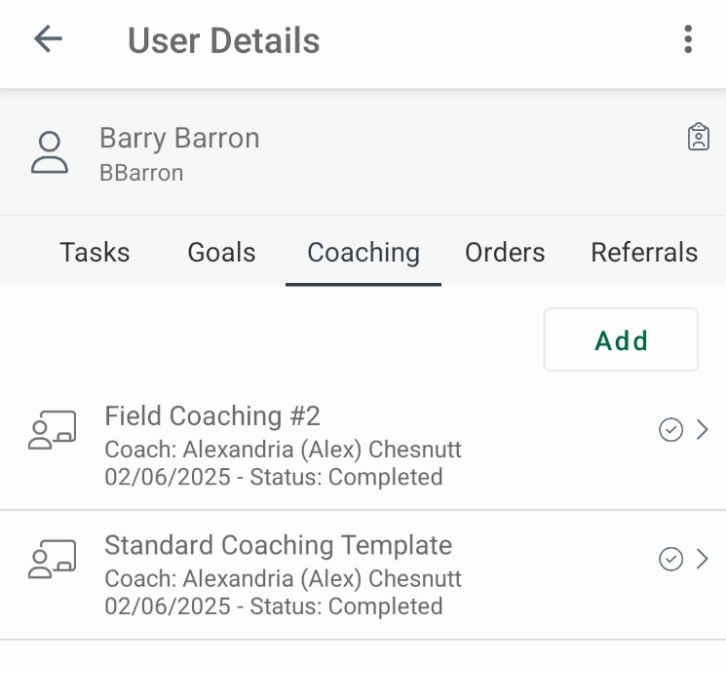The image size is (726, 673).
Task: Expand Field Coaching #2 with chevron
Action: (702, 430)
